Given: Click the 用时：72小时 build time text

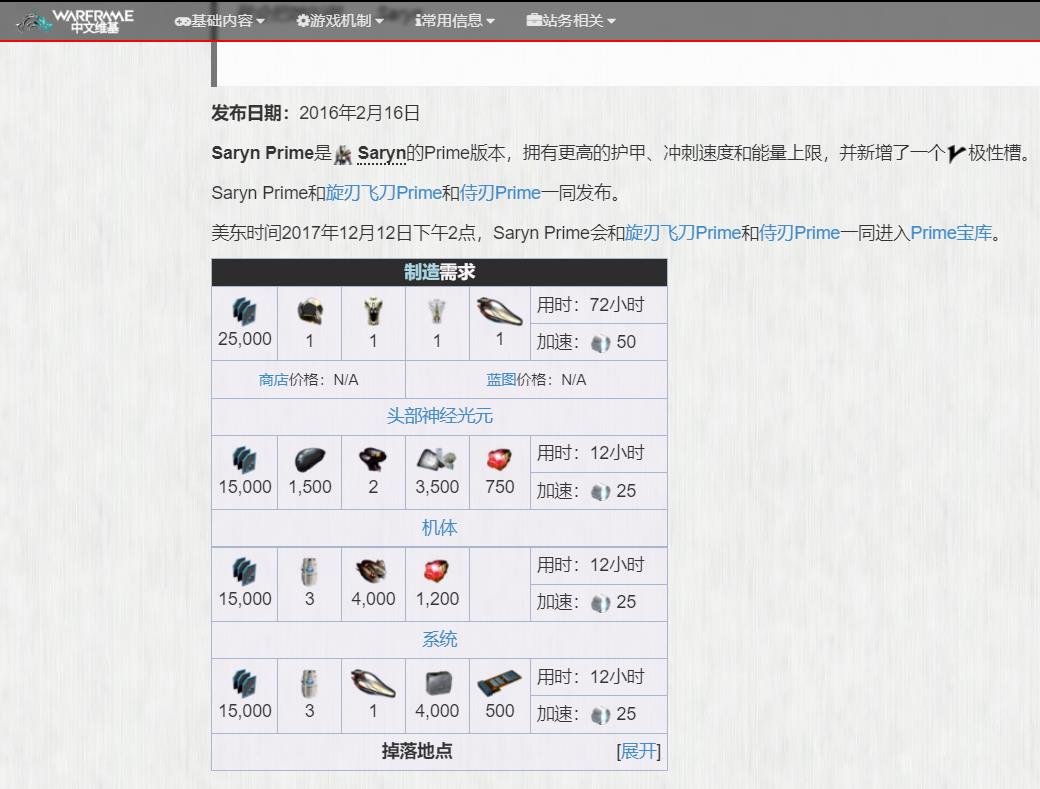Looking at the screenshot, I should [x=591, y=305].
